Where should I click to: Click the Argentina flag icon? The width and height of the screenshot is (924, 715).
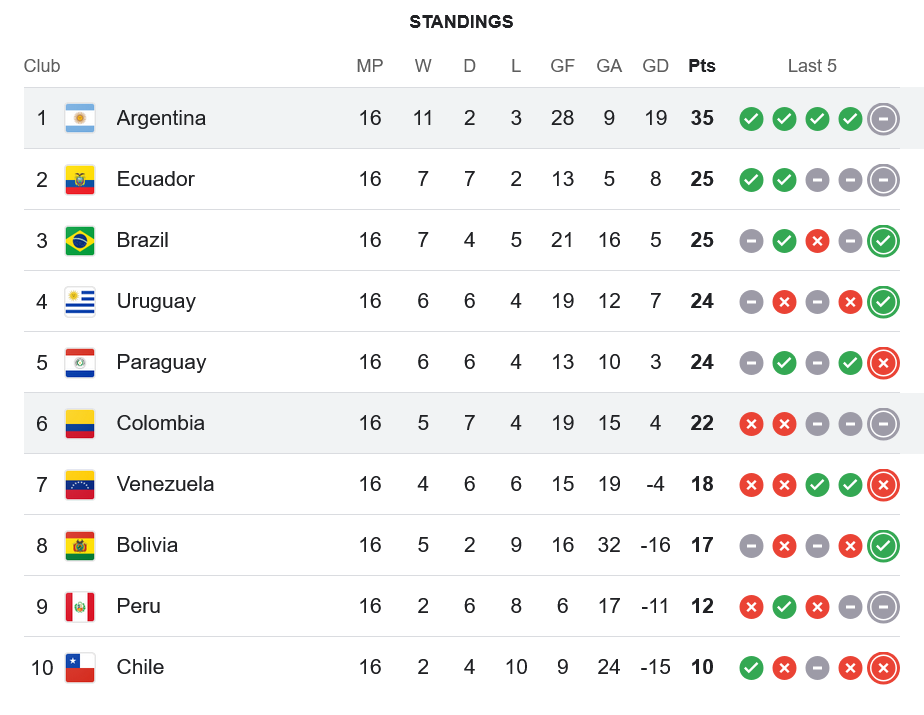point(80,118)
